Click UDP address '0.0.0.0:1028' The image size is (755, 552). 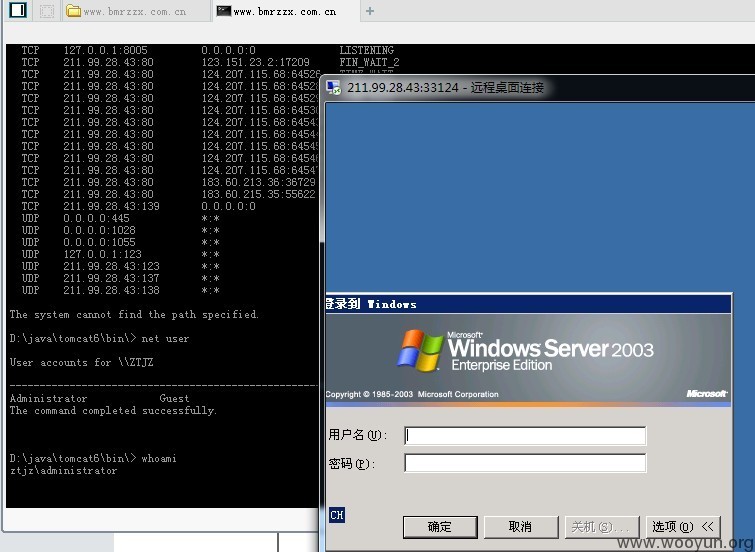point(99,230)
